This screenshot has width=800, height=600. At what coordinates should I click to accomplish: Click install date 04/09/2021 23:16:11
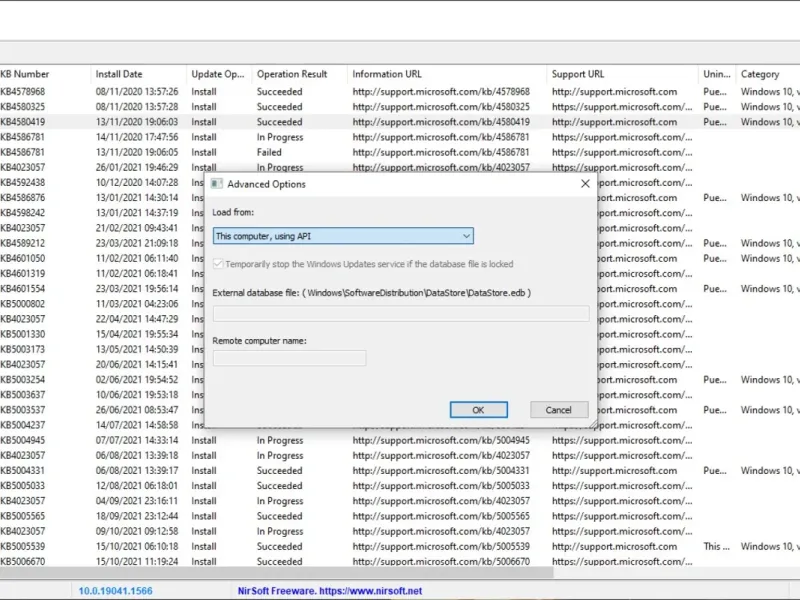(x=137, y=501)
